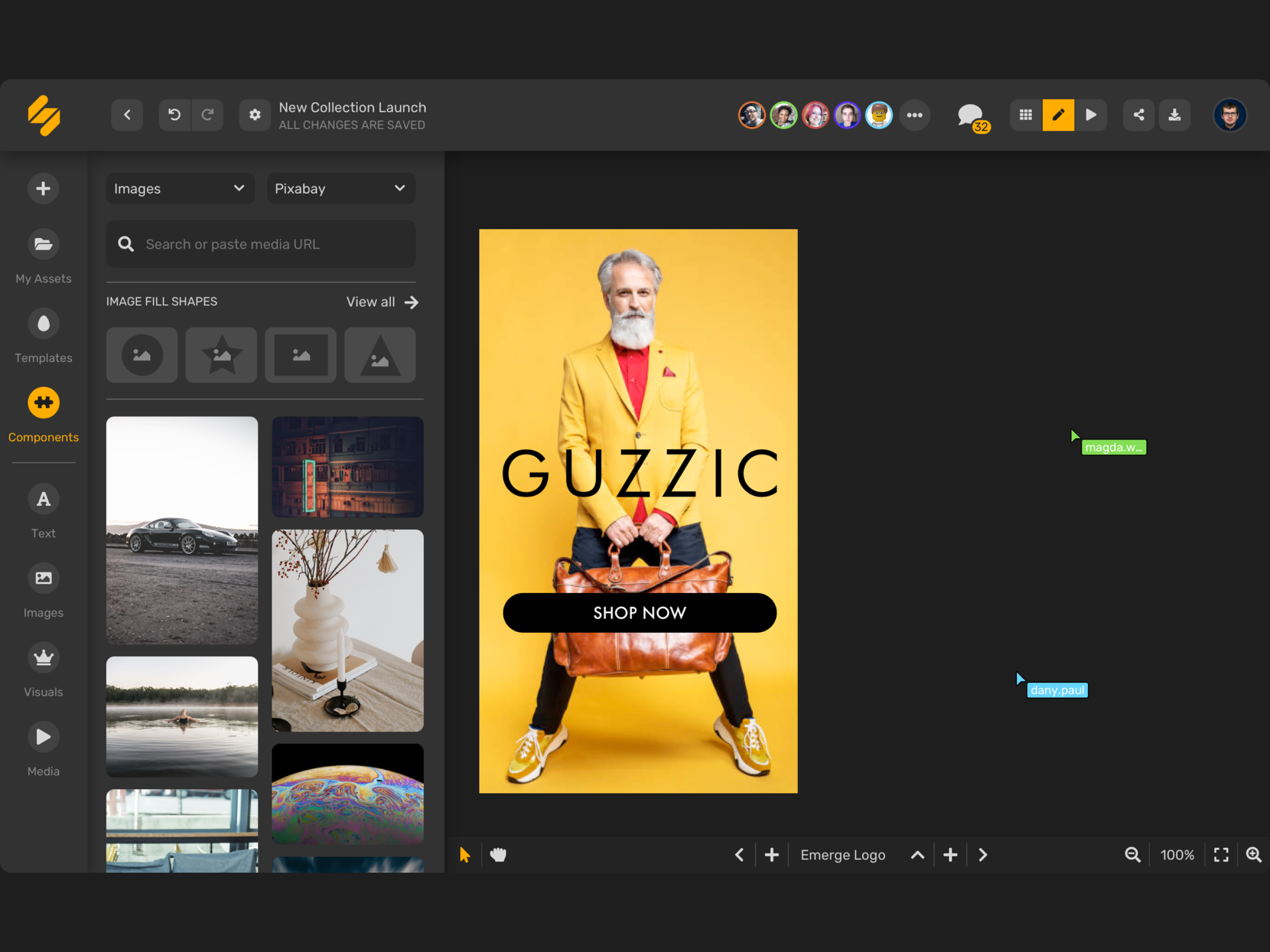Click the share icon in top toolbar
1270x952 pixels.
tap(1138, 115)
